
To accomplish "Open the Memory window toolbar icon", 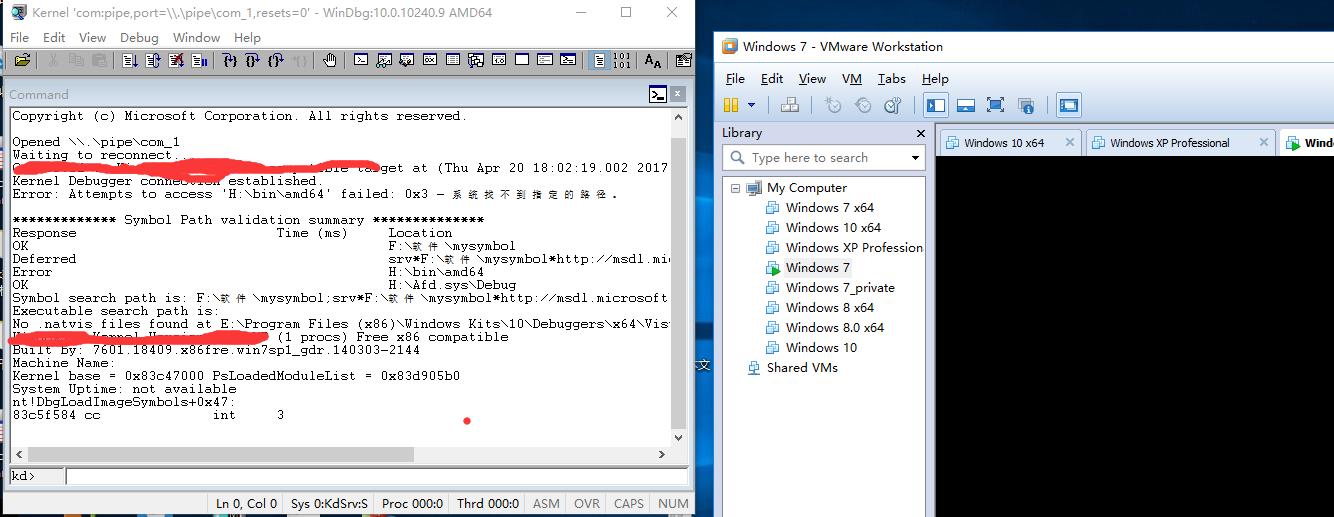I will [452, 60].
